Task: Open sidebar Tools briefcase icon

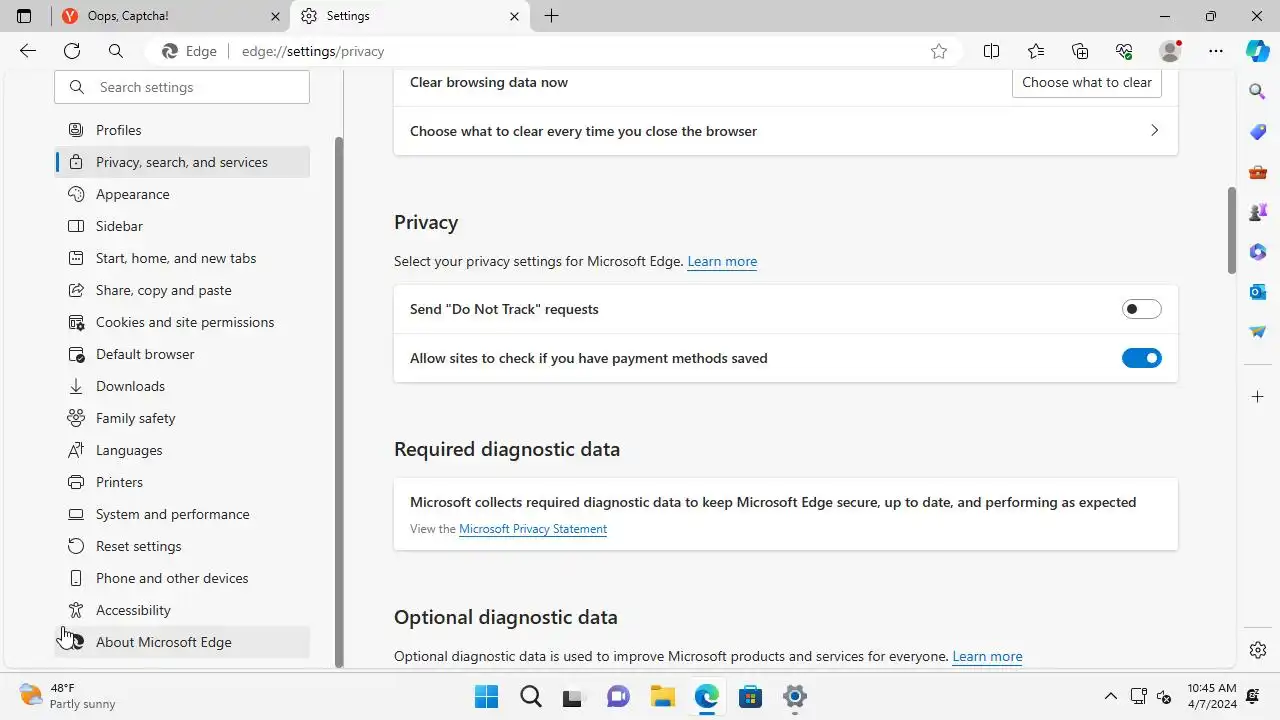Action: [1258, 172]
